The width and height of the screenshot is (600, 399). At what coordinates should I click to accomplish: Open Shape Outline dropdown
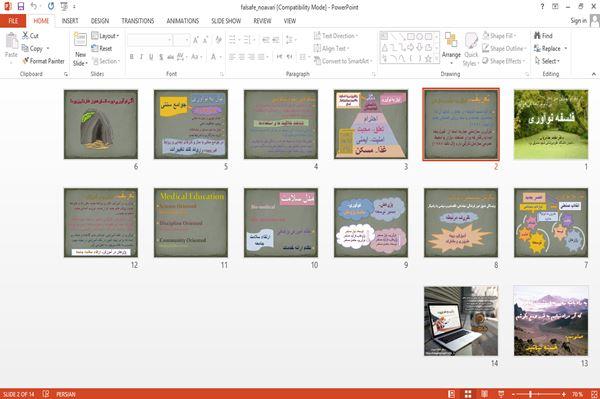click(x=504, y=48)
